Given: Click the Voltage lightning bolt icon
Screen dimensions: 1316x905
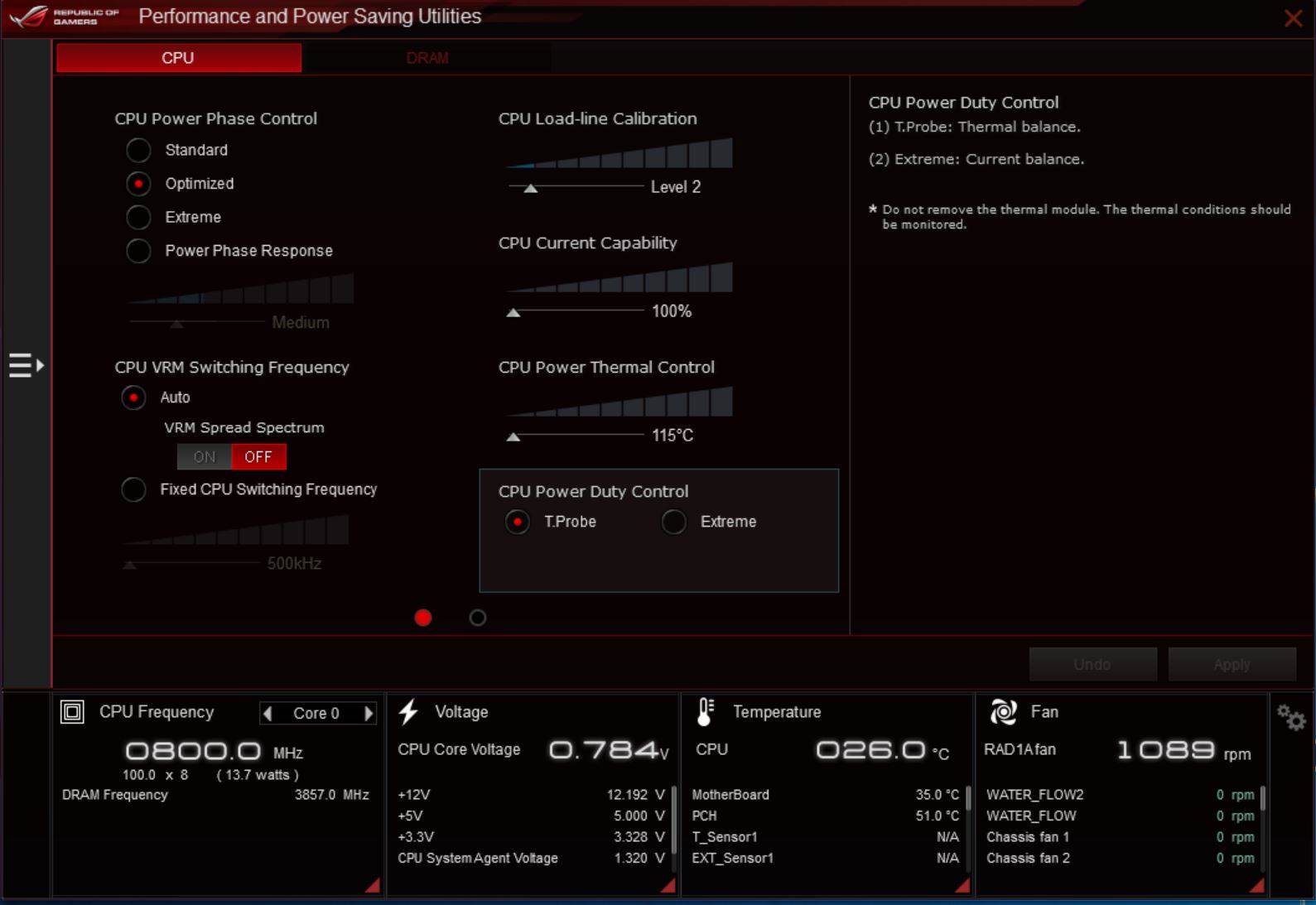Looking at the screenshot, I should click(408, 712).
